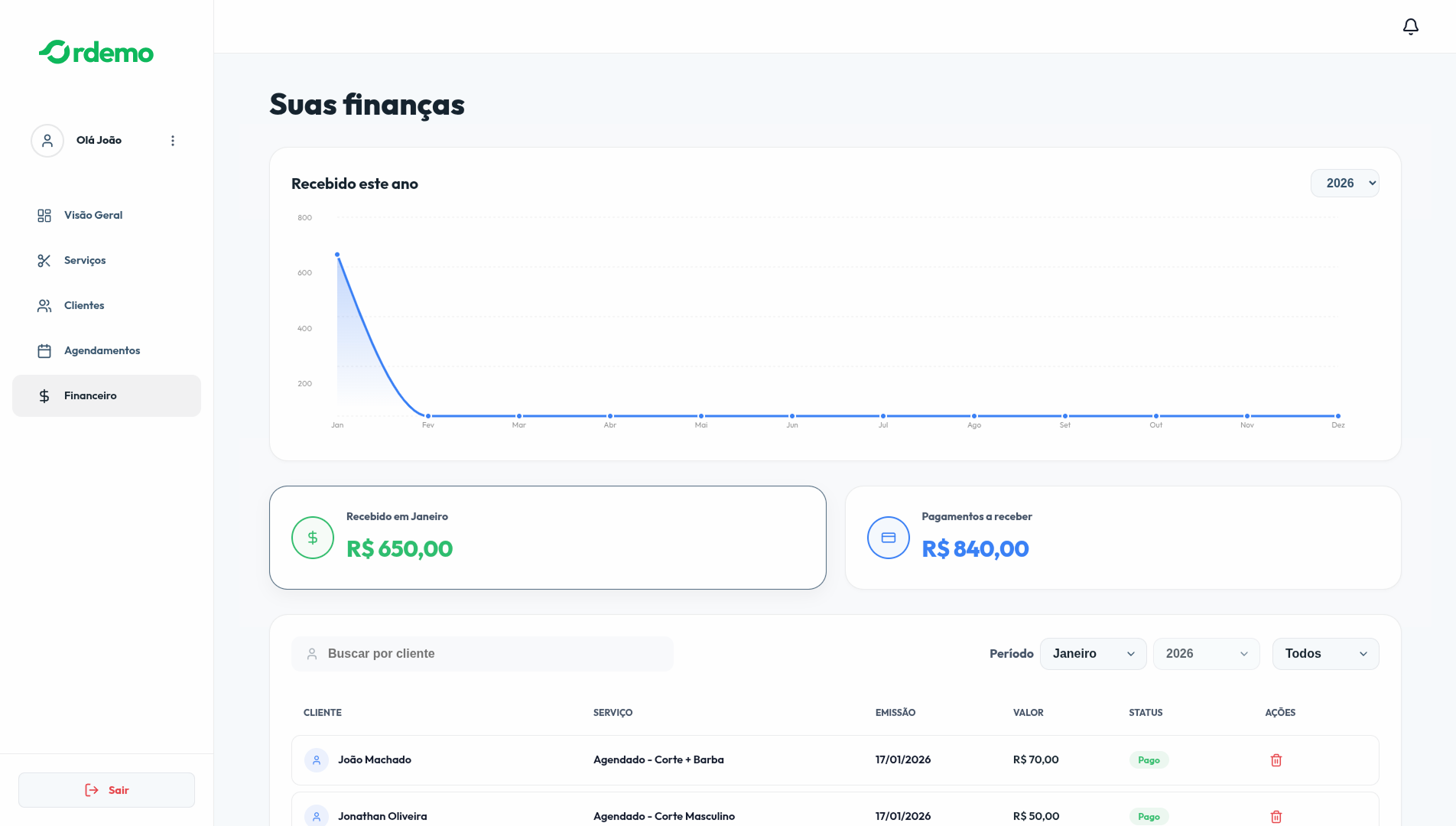The image size is (1456, 826).
Task: Click the green dollar icon in Recebido card
Action: (313, 538)
